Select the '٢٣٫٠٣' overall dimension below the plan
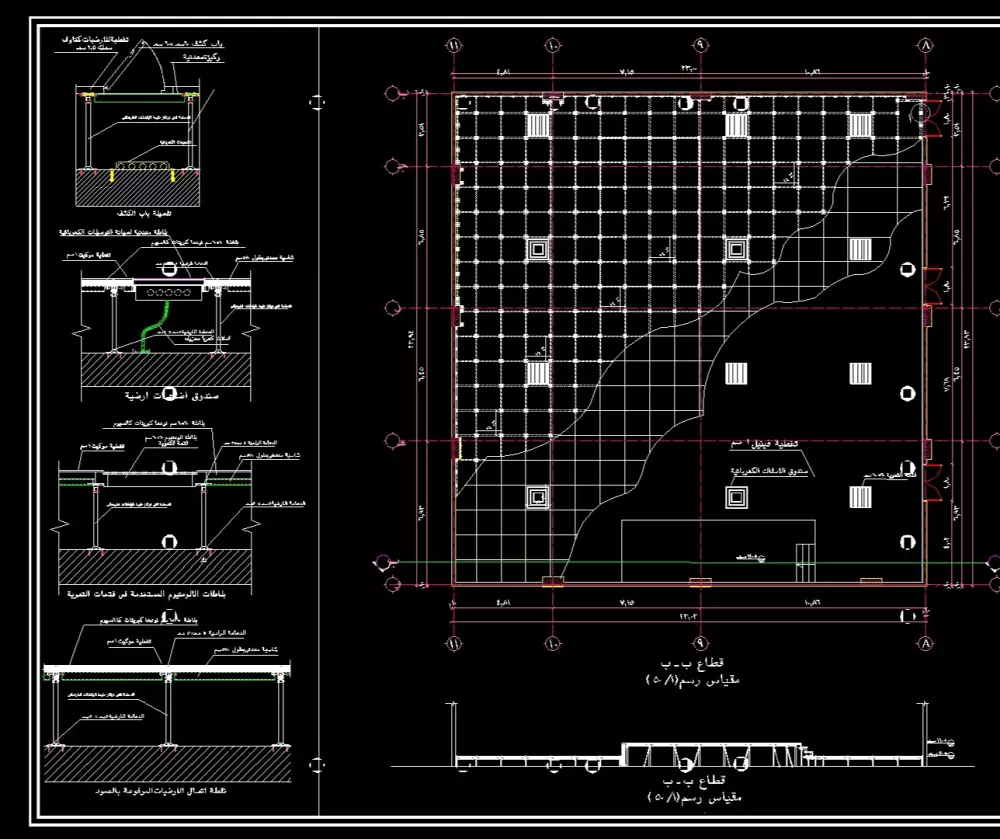This screenshot has width=1000, height=839. pos(691,617)
